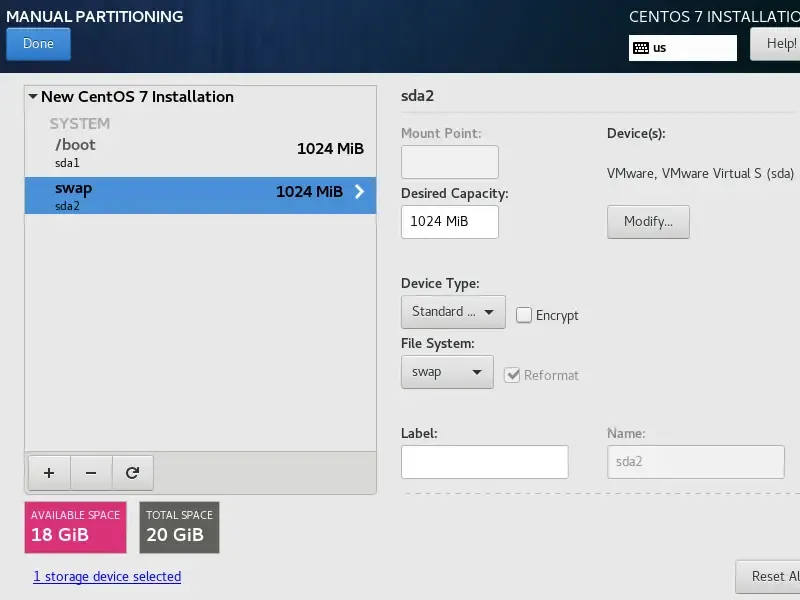The image size is (800, 600).
Task: Click the Name field showing sda2
Action: point(695,462)
